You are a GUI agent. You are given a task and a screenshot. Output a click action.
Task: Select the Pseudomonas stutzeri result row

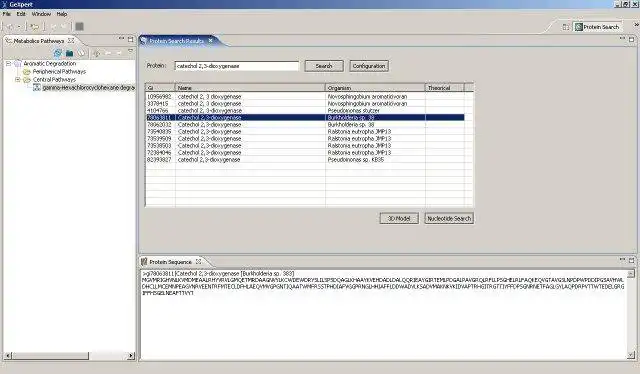pos(305,111)
